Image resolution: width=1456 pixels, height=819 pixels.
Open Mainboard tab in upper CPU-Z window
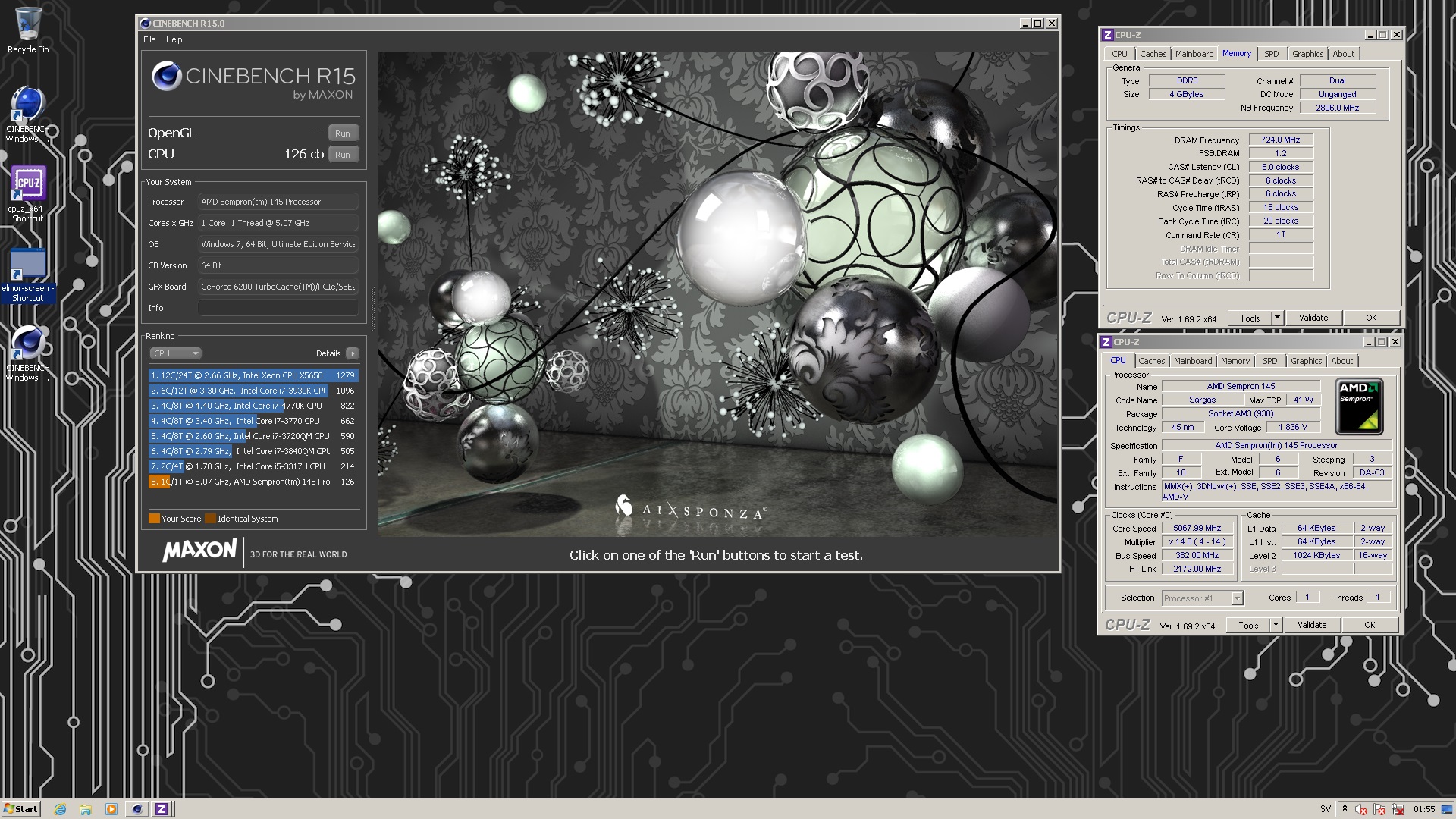click(1194, 54)
